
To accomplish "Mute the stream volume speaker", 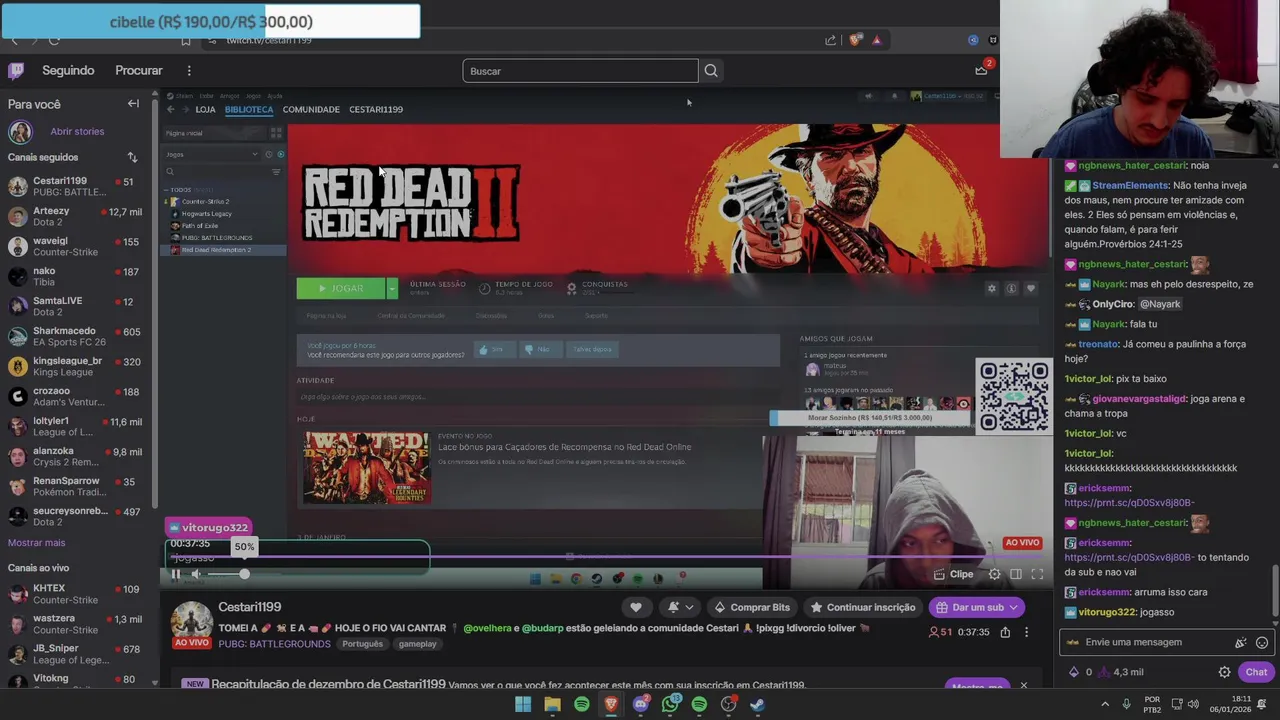I will 197,574.
